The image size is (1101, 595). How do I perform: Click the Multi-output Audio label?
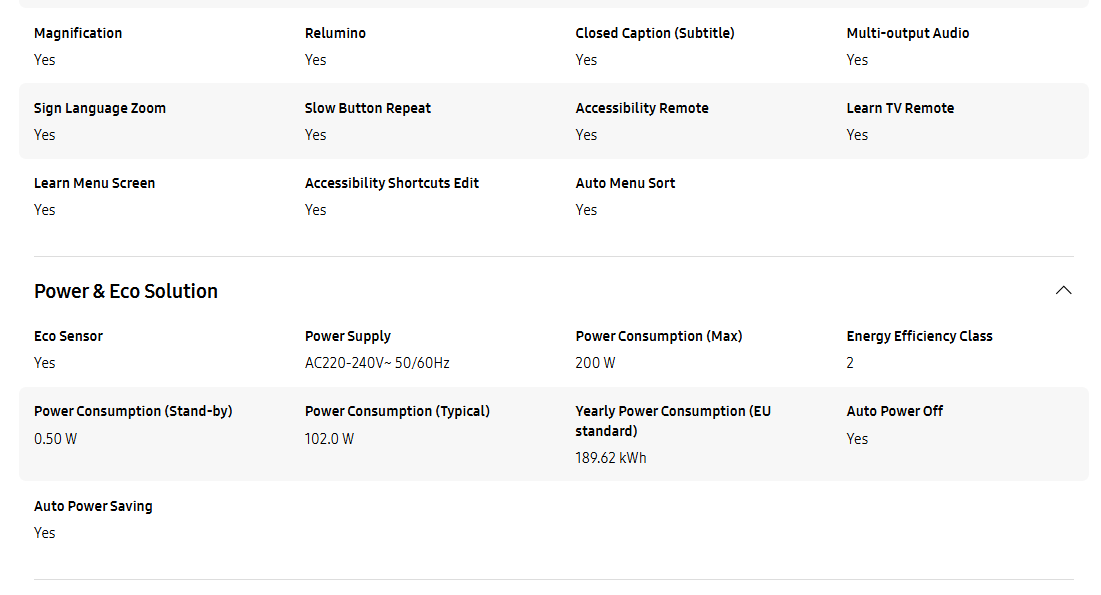tap(907, 33)
